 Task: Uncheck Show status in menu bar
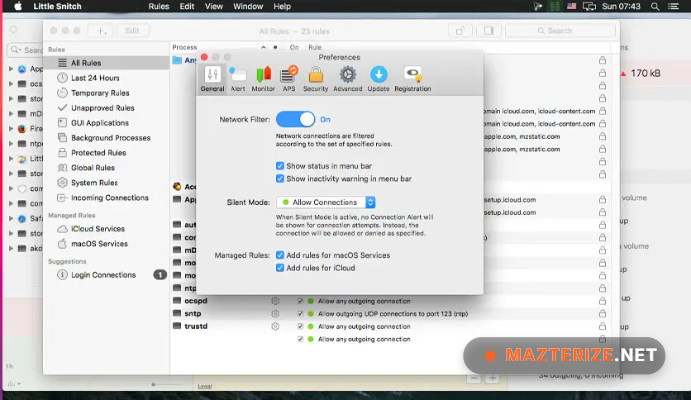280,166
